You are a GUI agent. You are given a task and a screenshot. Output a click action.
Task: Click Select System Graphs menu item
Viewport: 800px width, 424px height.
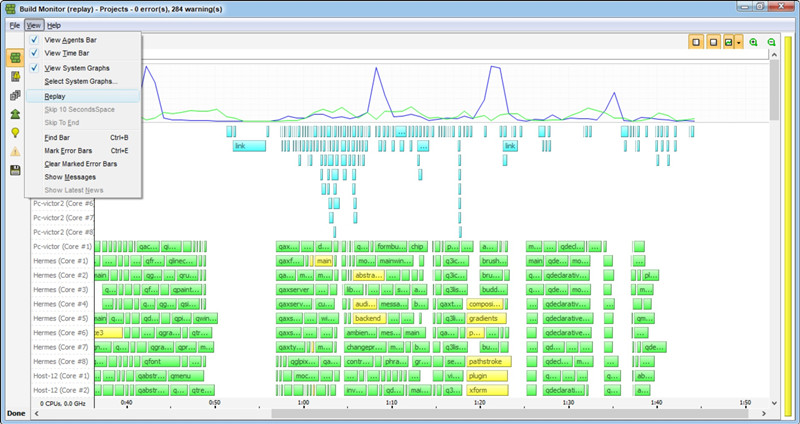[x=81, y=81]
